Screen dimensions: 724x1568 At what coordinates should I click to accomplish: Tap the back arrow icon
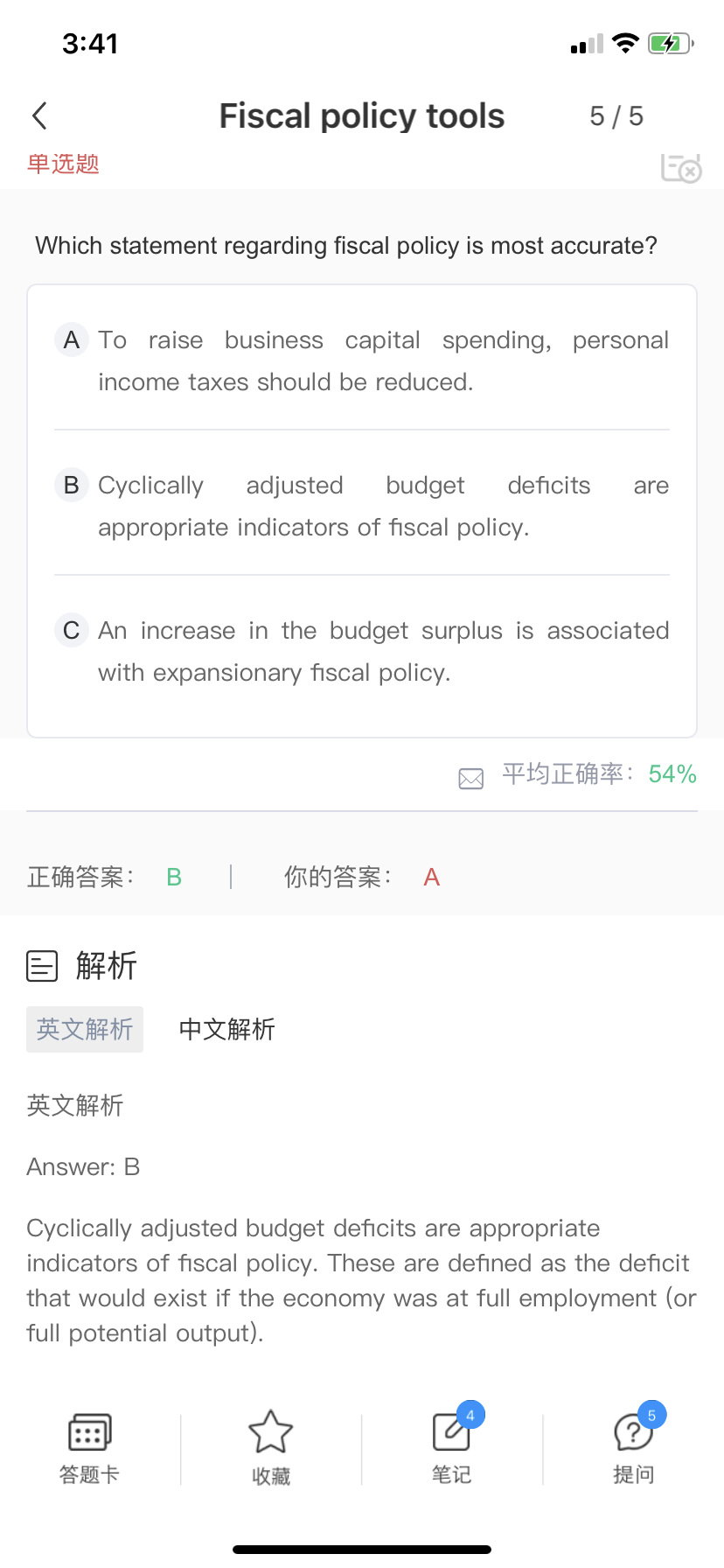pyautogui.click(x=39, y=115)
